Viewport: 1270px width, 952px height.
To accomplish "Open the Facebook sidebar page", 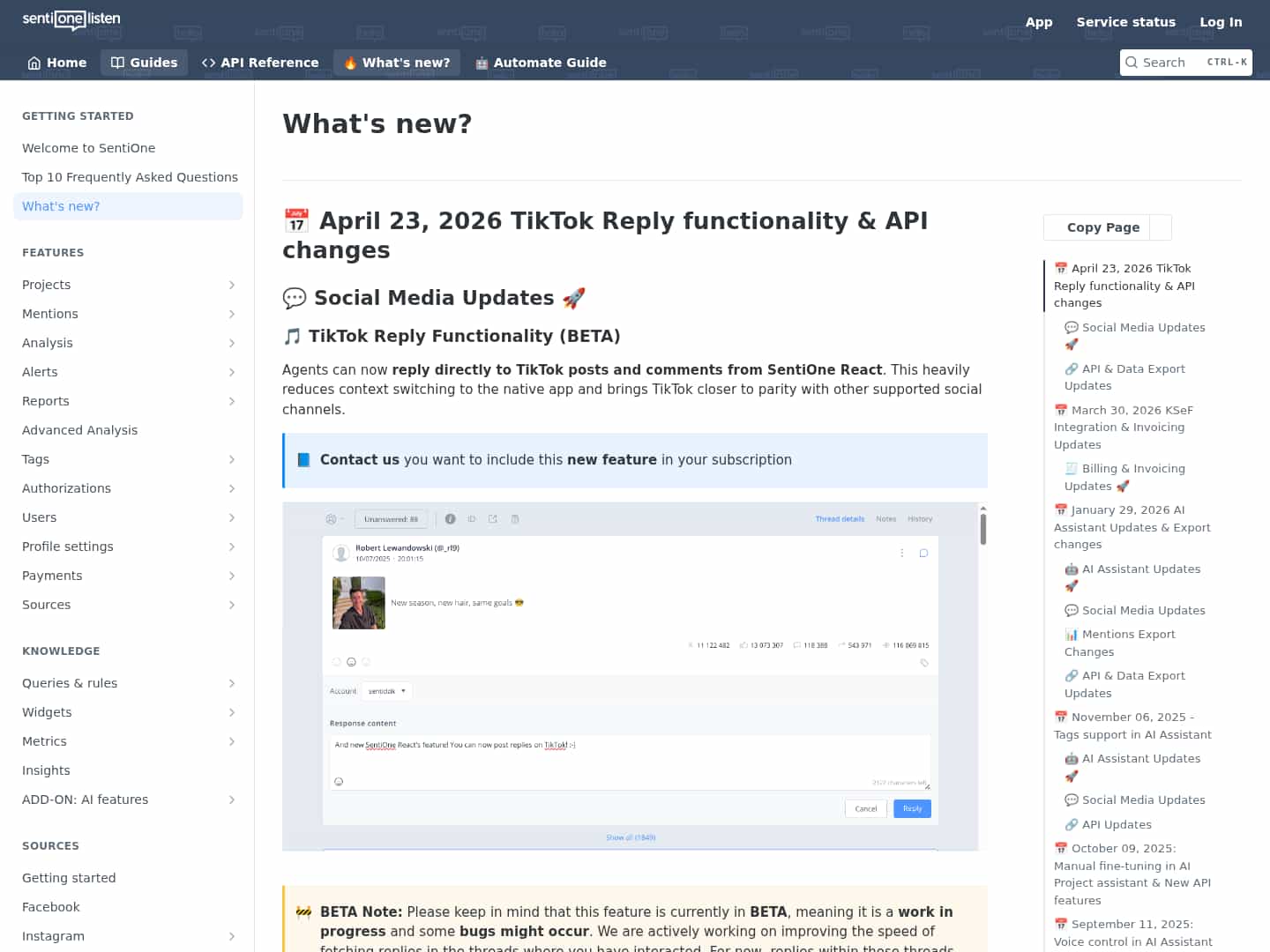I will pyautogui.click(x=128, y=907).
